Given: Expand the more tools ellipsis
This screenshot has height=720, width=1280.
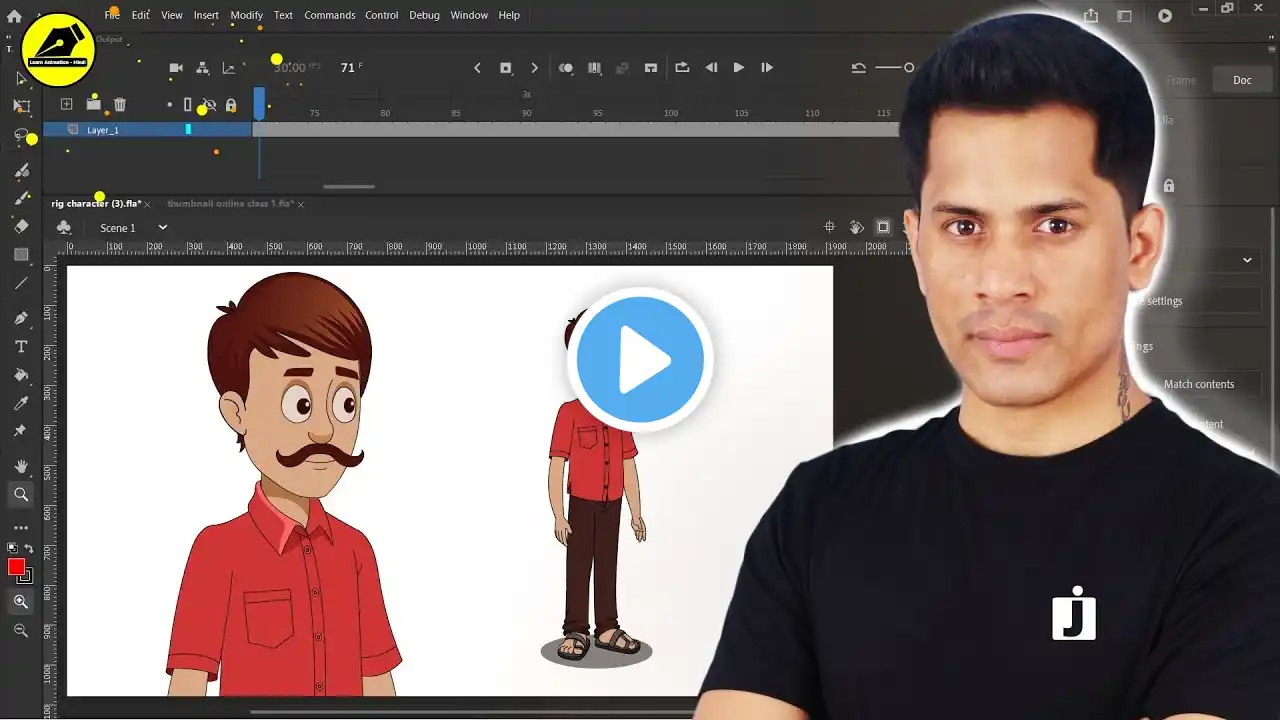Looking at the screenshot, I should point(21,528).
